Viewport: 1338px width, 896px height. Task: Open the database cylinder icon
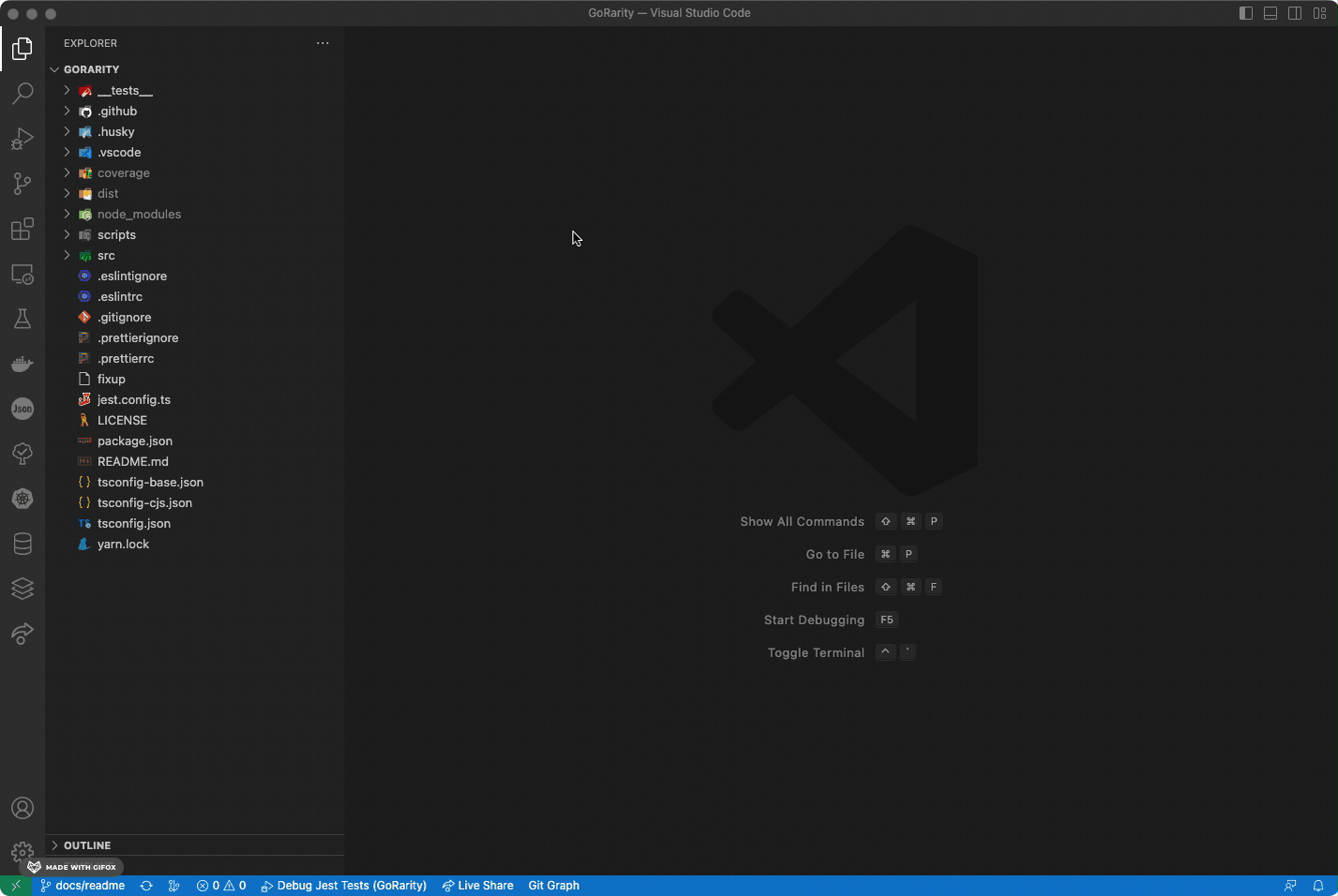[23, 544]
